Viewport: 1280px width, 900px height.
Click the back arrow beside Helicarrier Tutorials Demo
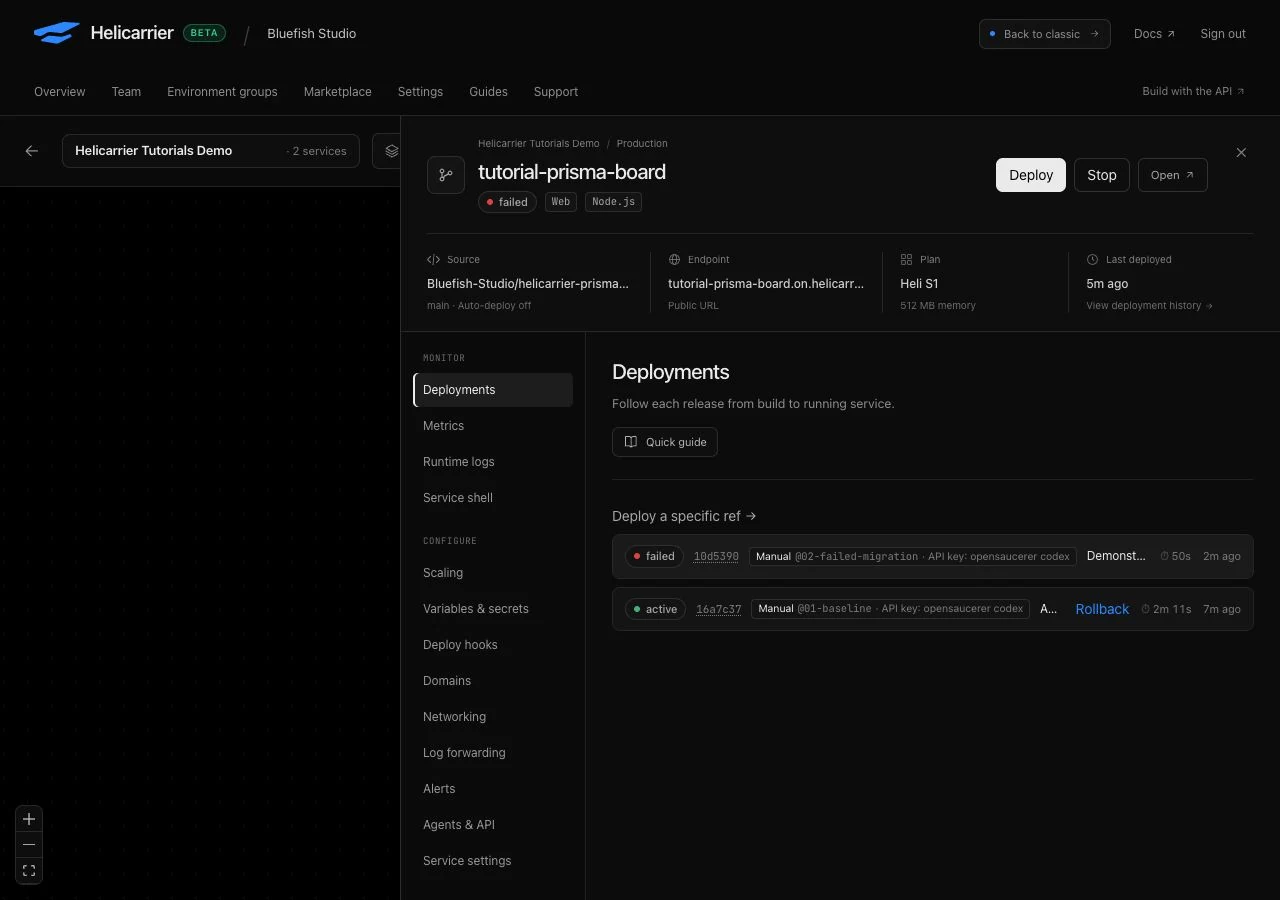32,151
